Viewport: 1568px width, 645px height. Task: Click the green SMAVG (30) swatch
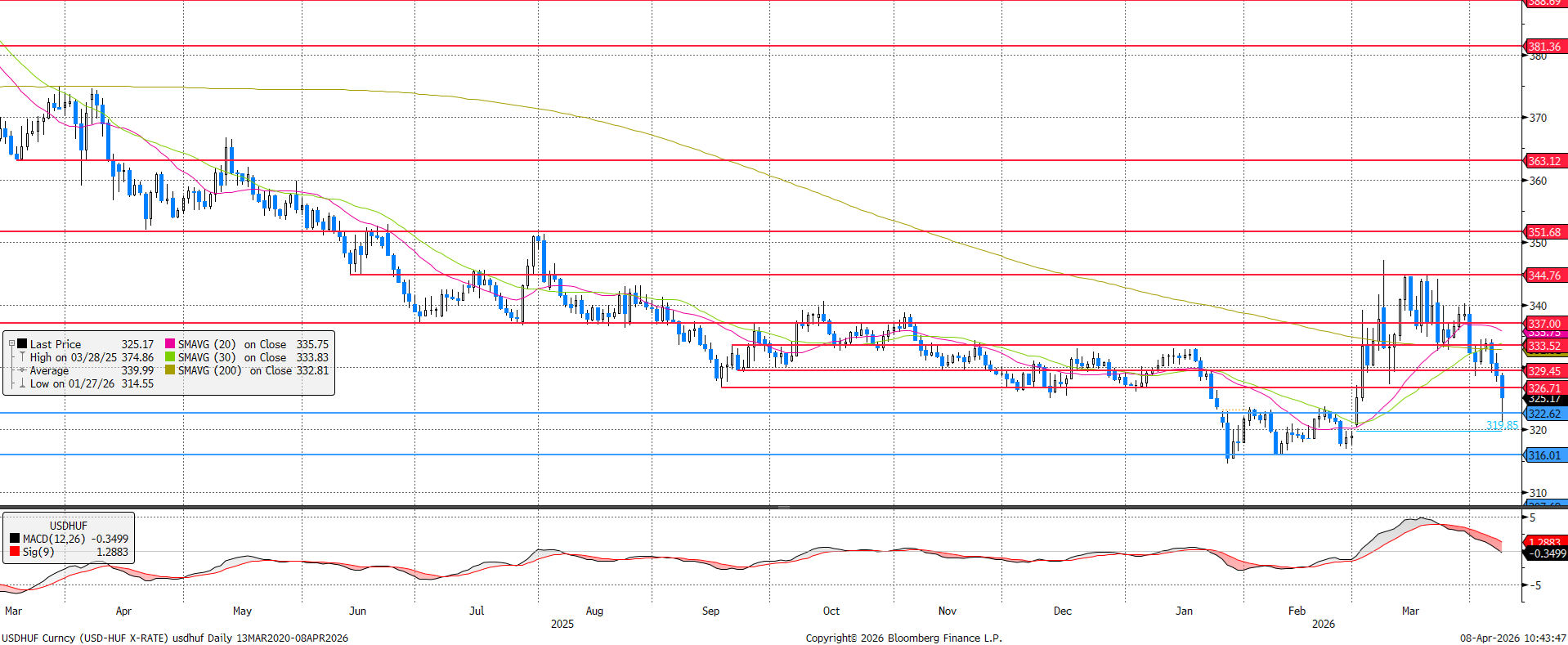(x=170, y=357)
